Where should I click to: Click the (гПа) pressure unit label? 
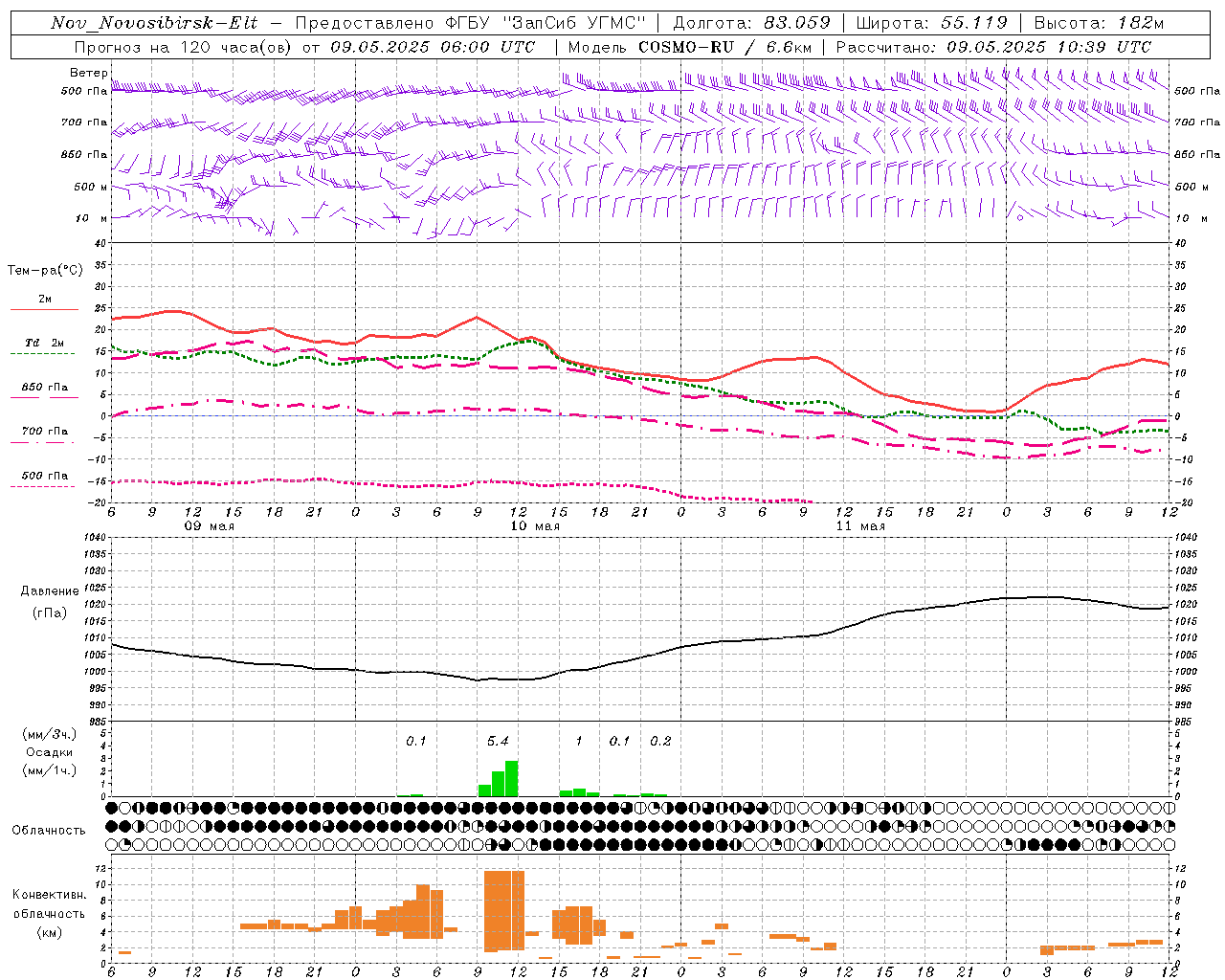[x=49, y=613]
